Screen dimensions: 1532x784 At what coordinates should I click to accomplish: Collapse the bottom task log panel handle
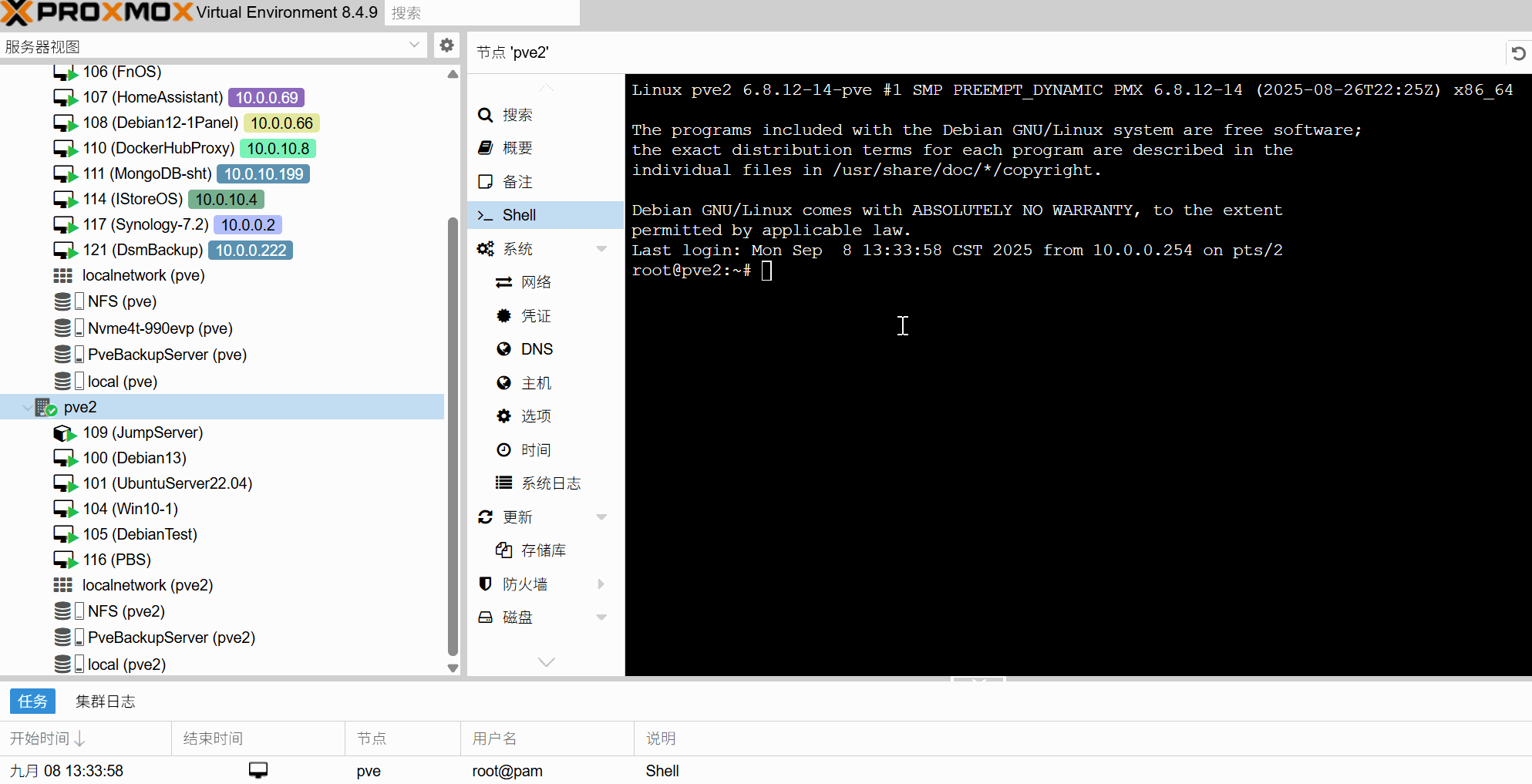(978, 680)
